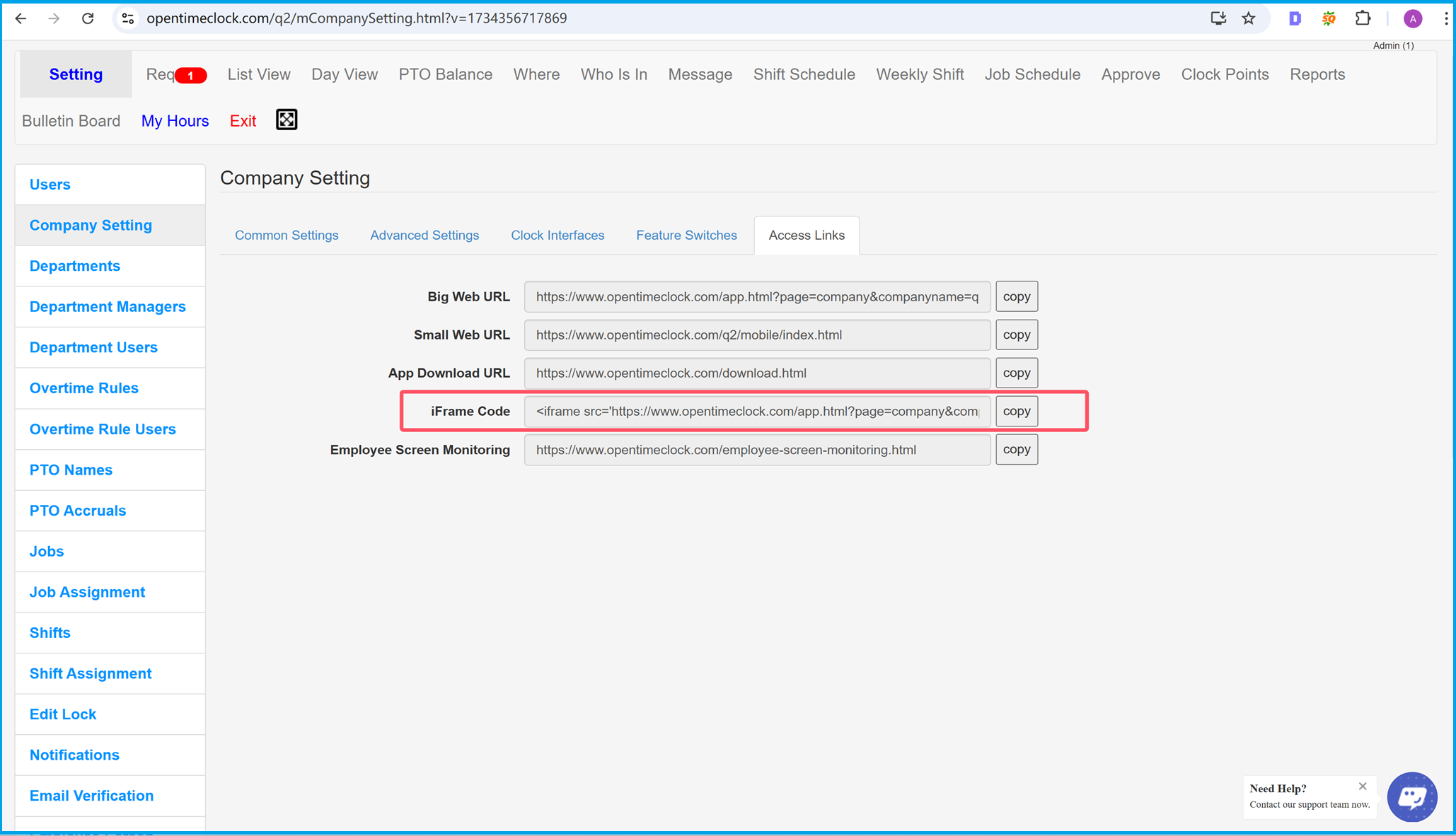Copy the App Download URL
Screen dimensions: 1456x836
tap(1017, 373)
